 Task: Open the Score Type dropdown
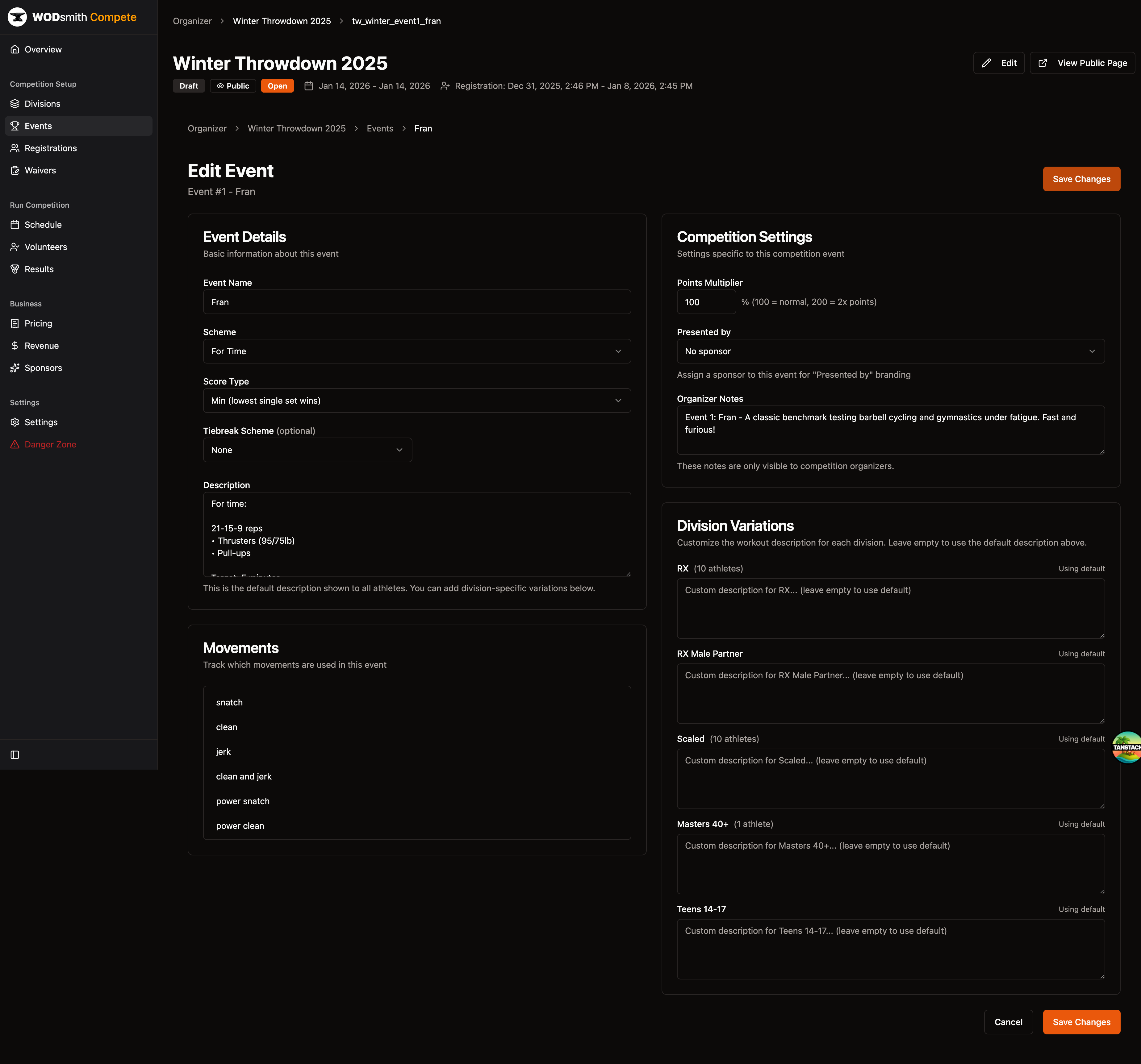417,400
